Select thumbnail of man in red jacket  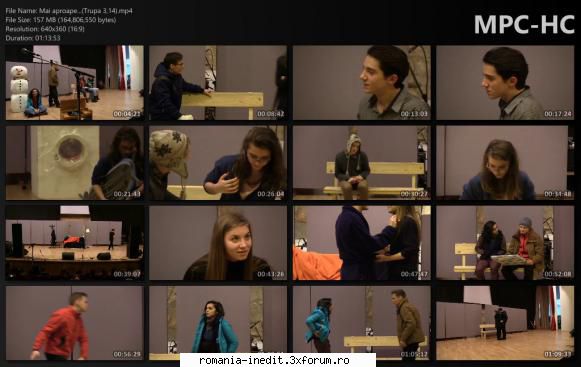[74, 323]
